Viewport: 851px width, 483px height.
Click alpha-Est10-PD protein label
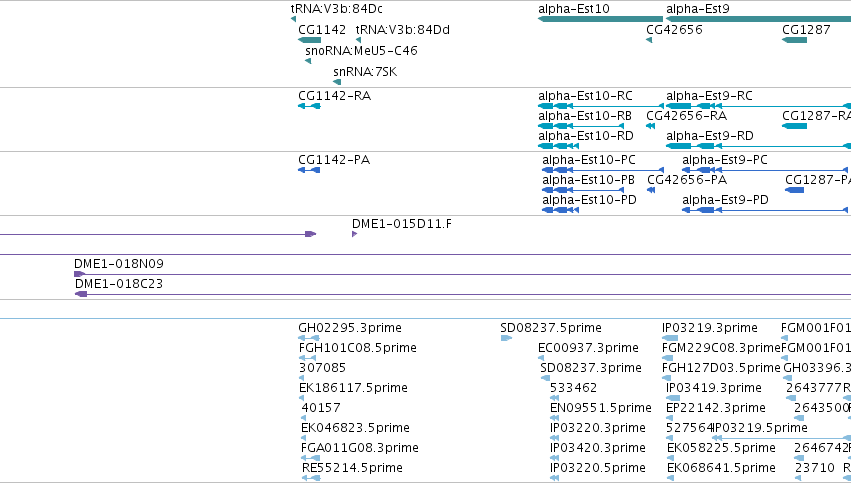589,200
